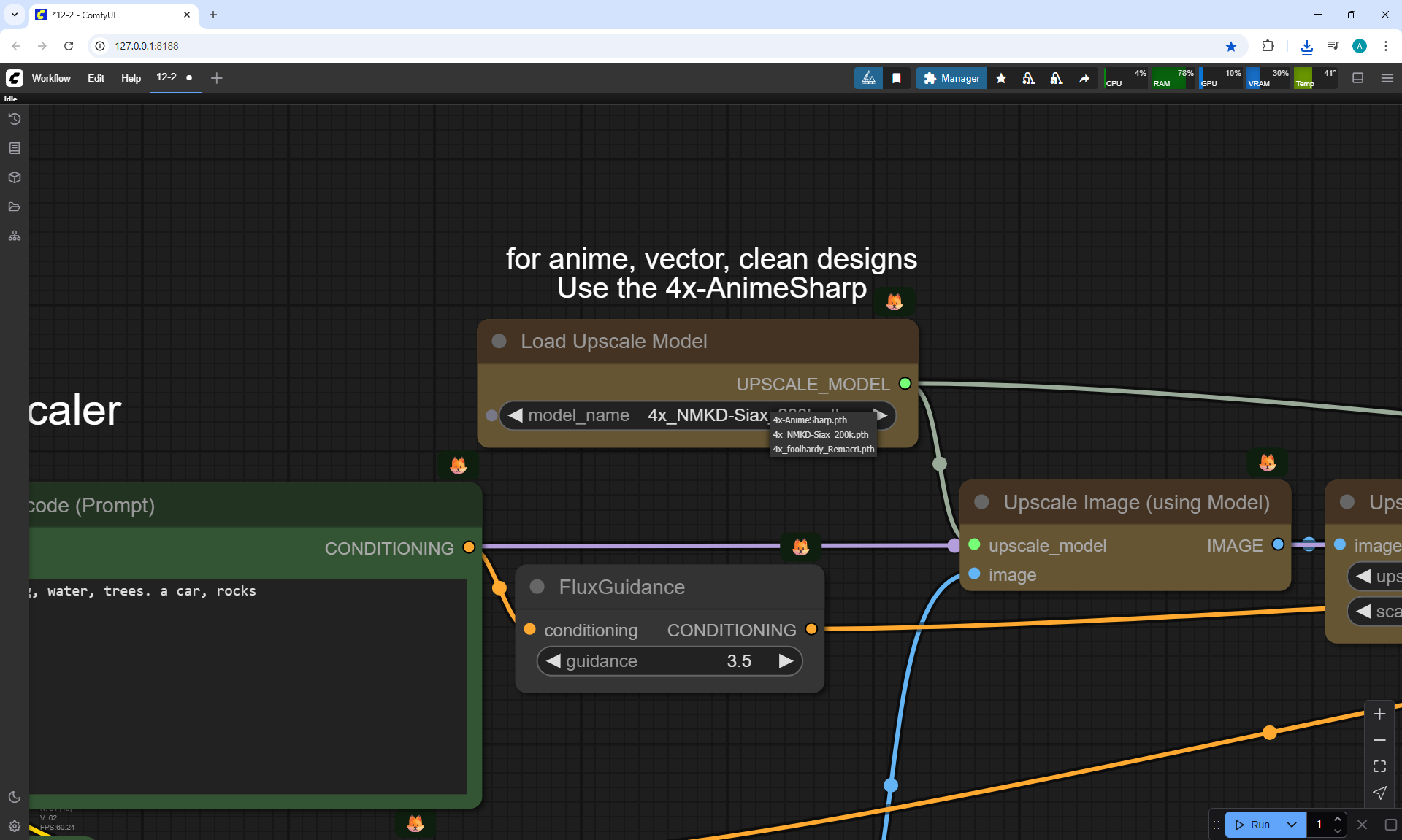Expand the Run button dropdown arrow
1402x840 pixels.
click(x=1292, y=825)
